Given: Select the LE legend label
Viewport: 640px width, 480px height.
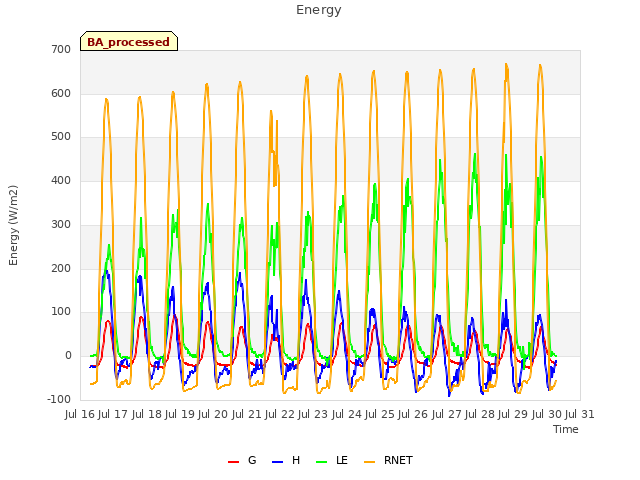Looking at the screenshot, I should click(342, 460).
